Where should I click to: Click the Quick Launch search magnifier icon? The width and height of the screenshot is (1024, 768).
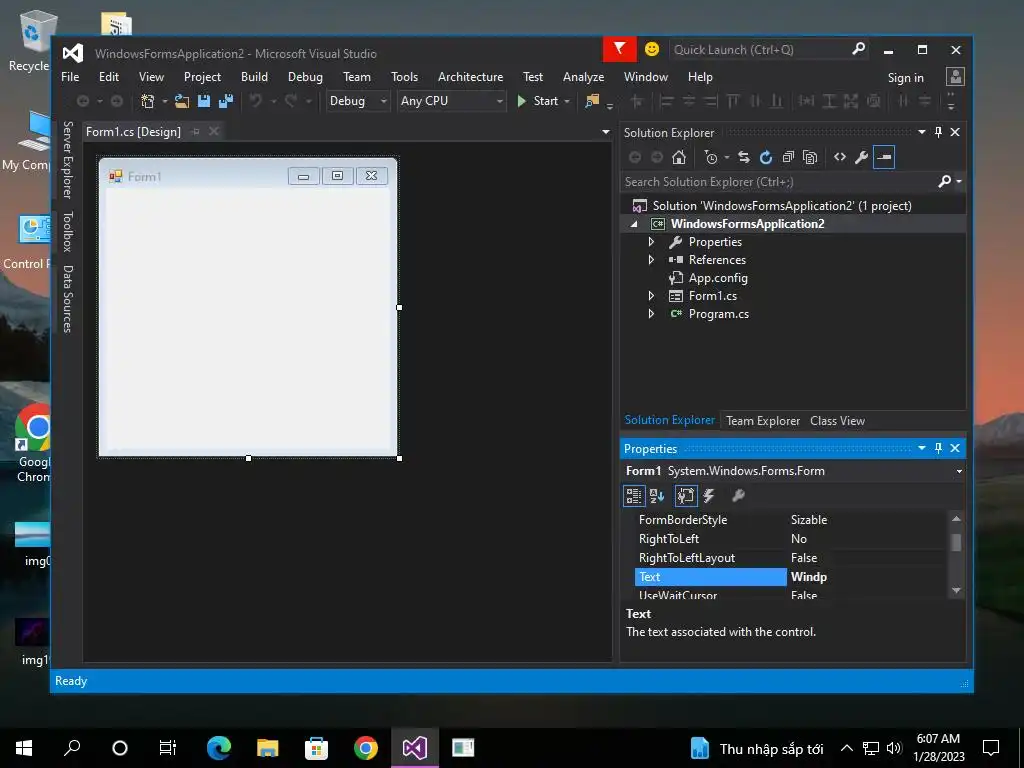click(859, 49)
